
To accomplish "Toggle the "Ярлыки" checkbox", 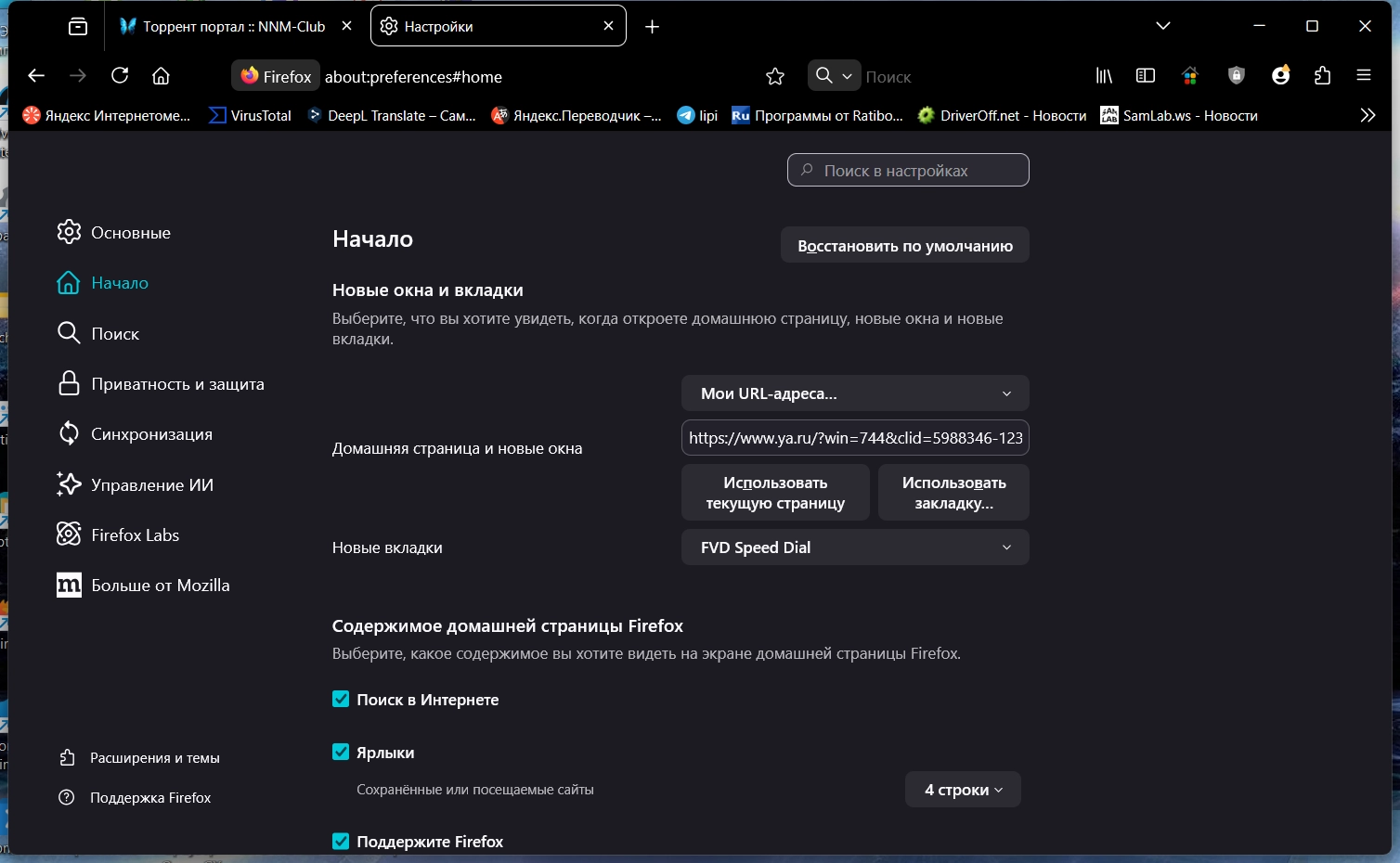I will 341,753.
